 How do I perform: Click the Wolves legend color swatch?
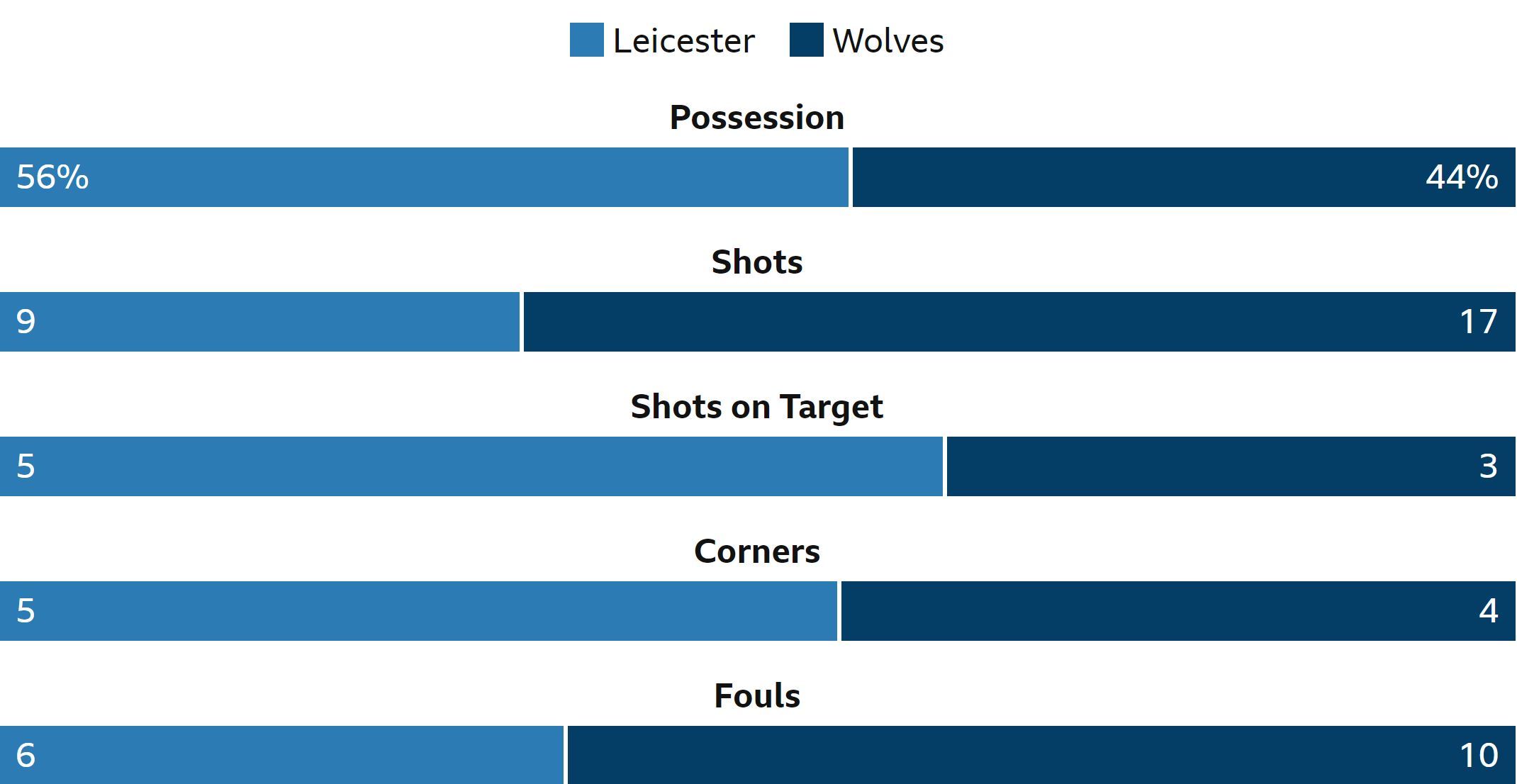807,40
